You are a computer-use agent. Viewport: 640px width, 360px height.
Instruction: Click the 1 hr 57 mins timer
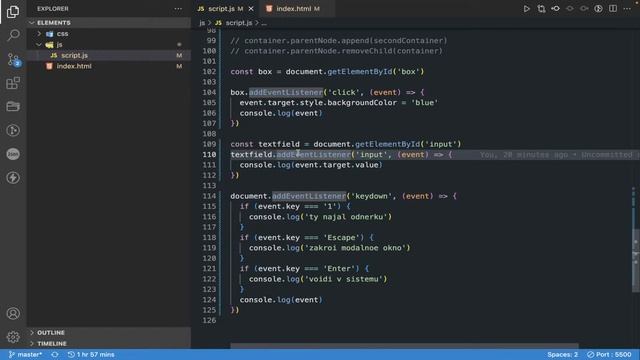point(91,354)
